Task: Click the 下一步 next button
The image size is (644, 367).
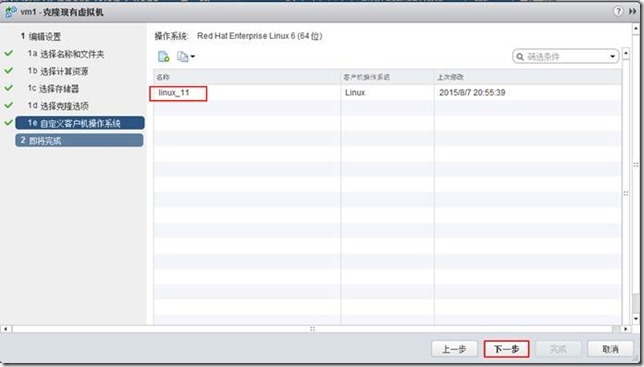Action: [x=506, y=349]
